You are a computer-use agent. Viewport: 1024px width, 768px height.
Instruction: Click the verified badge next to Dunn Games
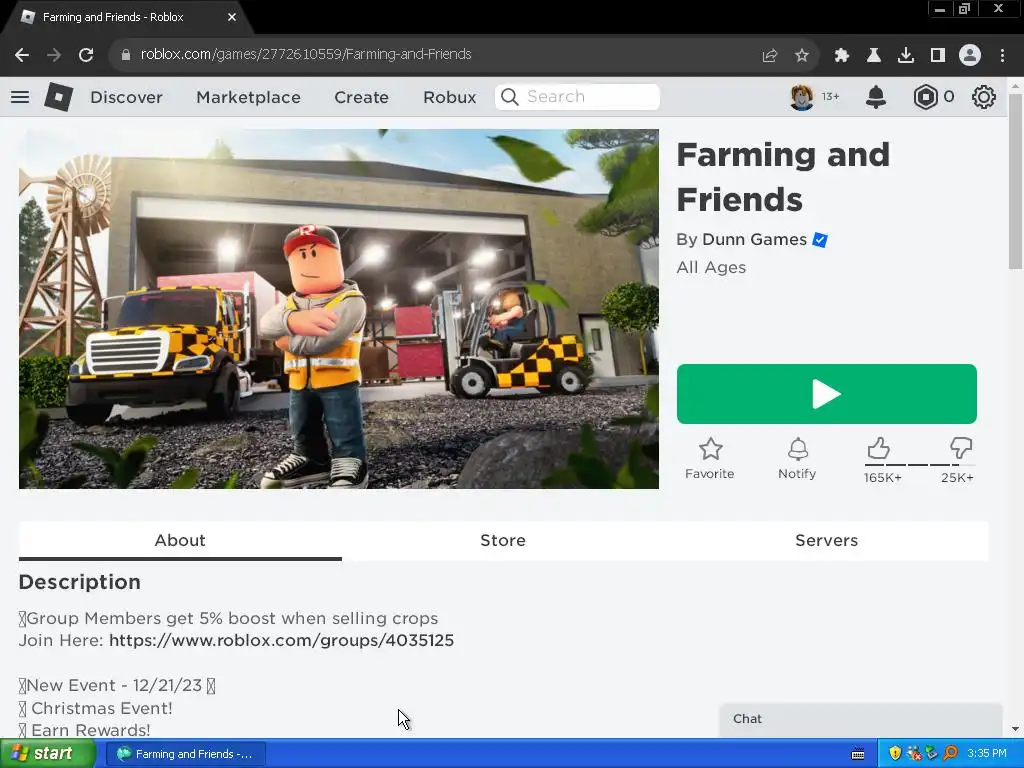[x=820, y=240]
